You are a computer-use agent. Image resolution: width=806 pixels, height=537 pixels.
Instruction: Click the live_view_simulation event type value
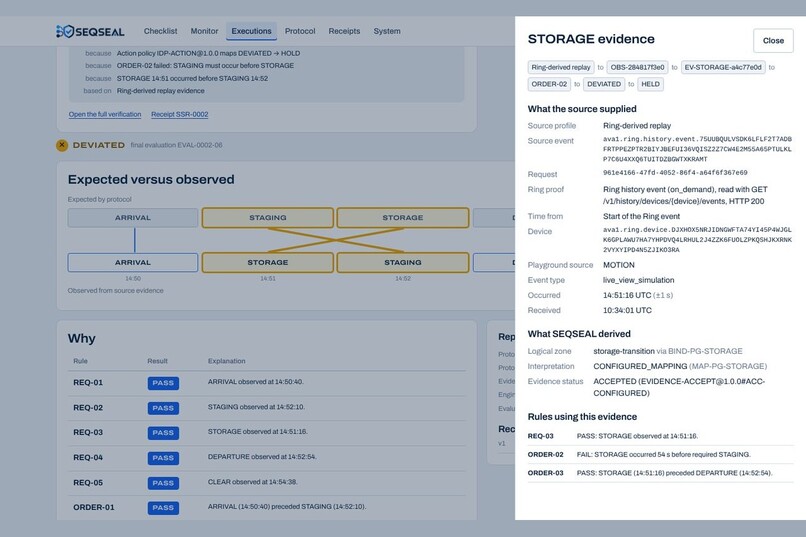pyautogui.click(x=638, y=280)
